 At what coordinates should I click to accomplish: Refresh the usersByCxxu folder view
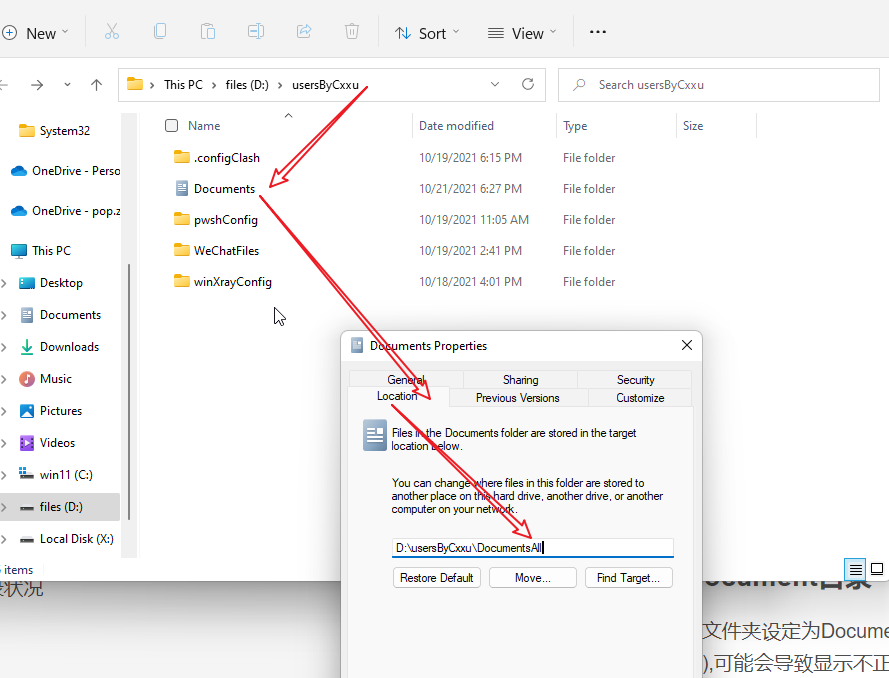coord(528,84)
